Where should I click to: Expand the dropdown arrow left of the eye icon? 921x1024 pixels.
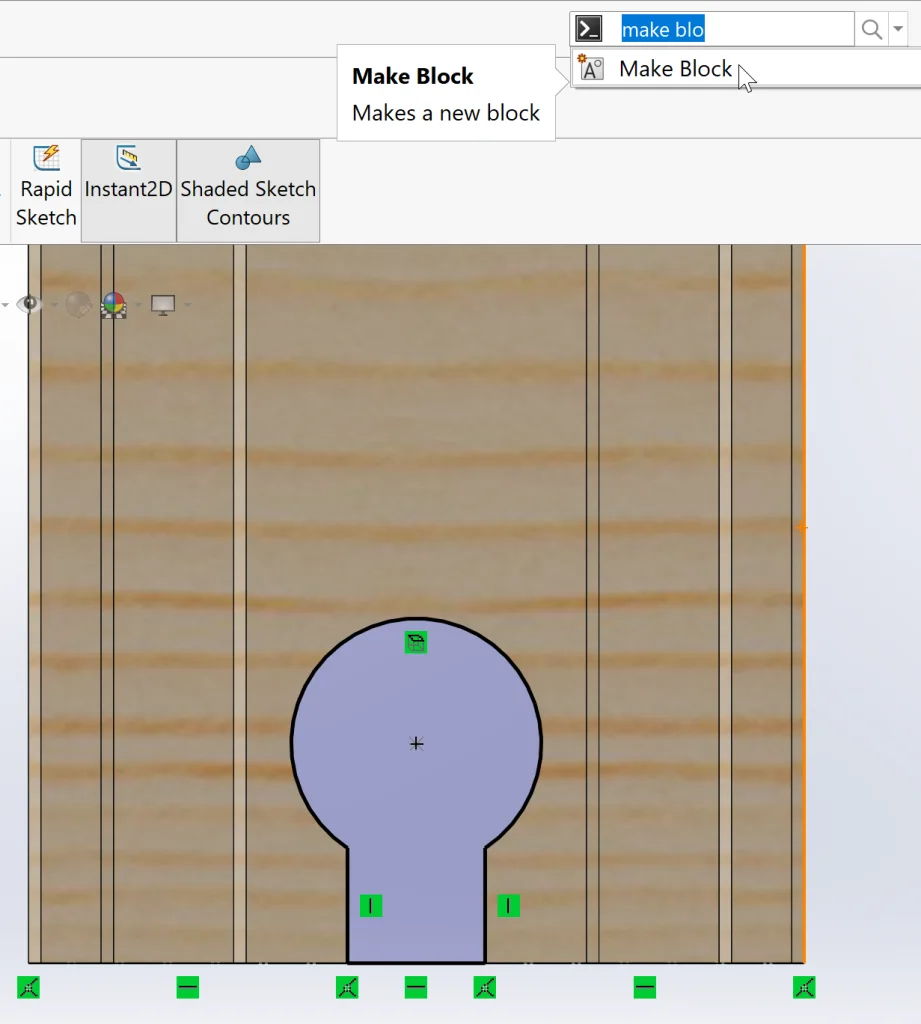coord(5,304)
